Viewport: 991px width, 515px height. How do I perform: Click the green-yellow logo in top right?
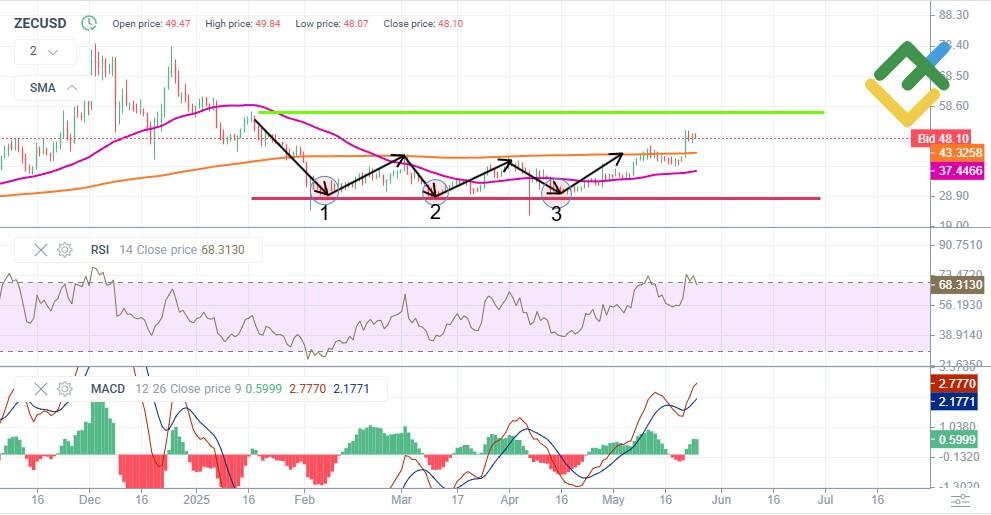(907, 83)
